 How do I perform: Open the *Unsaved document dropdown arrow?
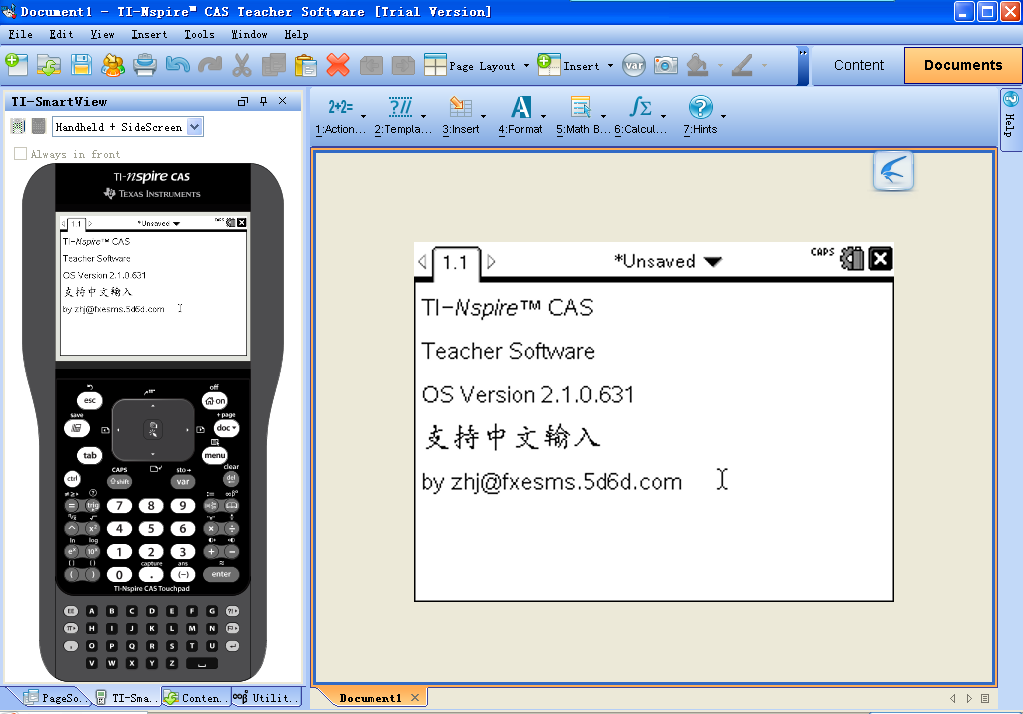tap(713, 262)
